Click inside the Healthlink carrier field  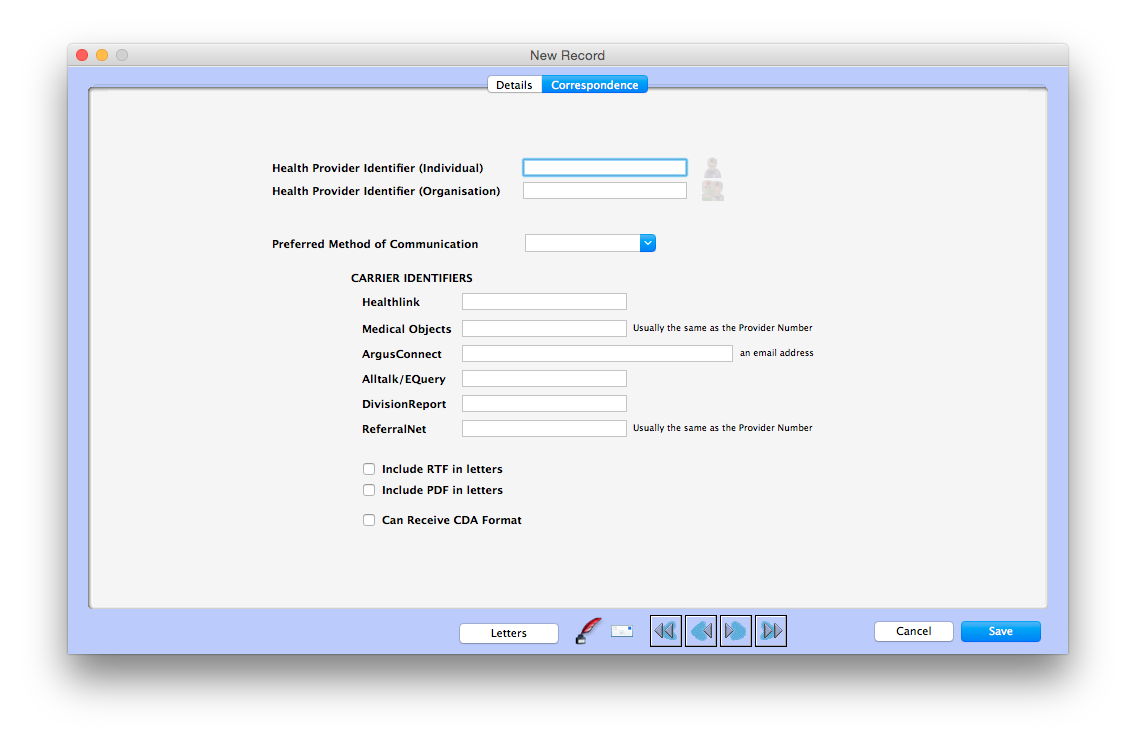click(x=544, y=301)
